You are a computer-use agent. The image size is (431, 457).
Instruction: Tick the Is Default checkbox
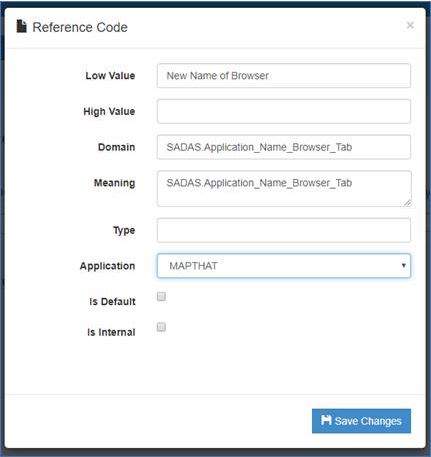[x=161, y=296]
